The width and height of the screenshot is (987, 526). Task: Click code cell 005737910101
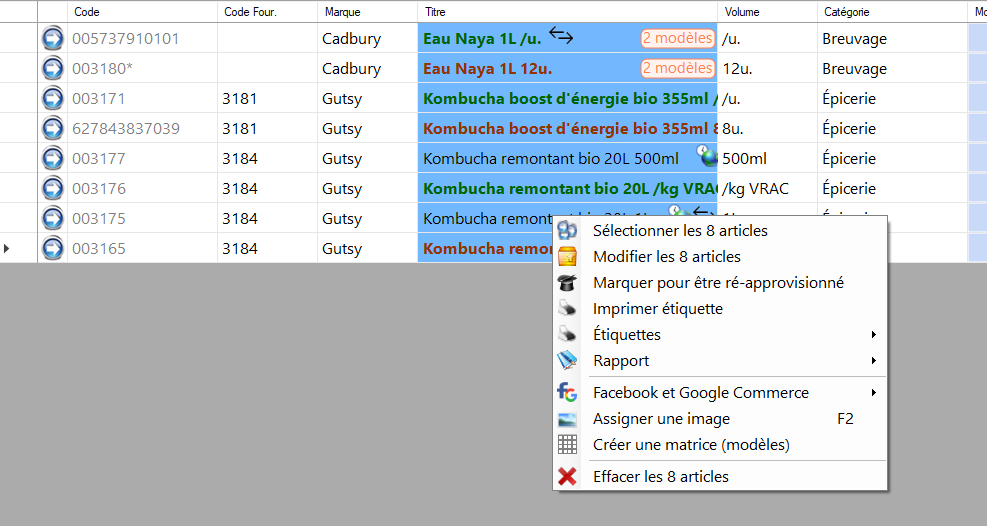tap(142, 38)
